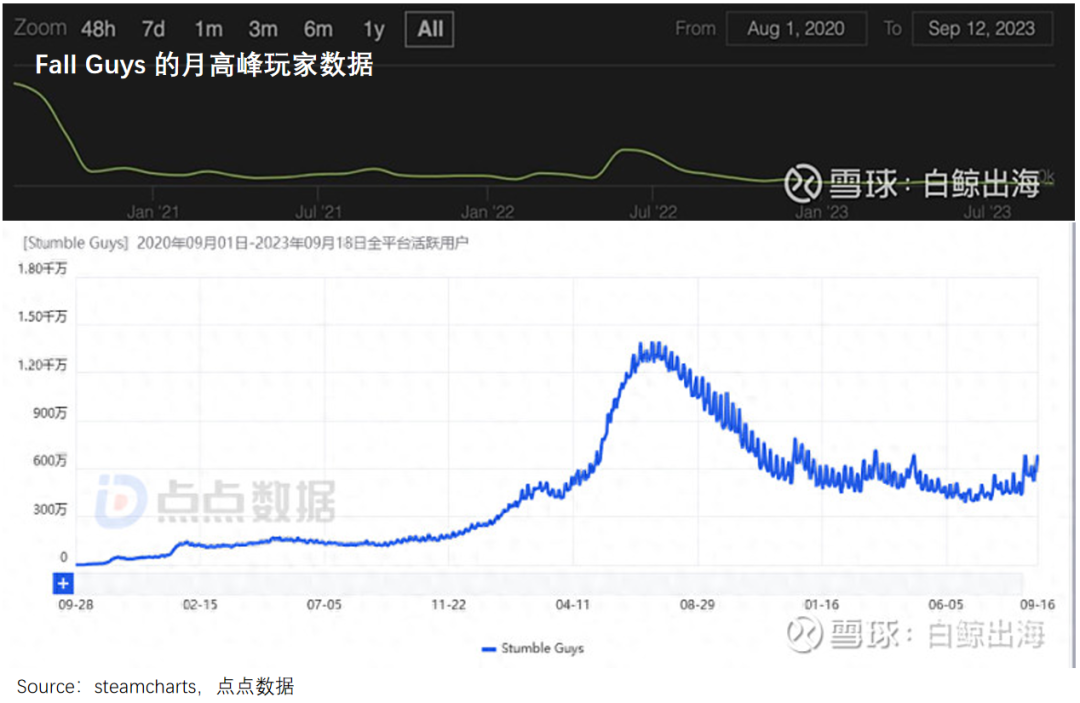Click the Jul '21 axis label
This screenshot has height=703, width=1080.
click(x=318, y=212)
